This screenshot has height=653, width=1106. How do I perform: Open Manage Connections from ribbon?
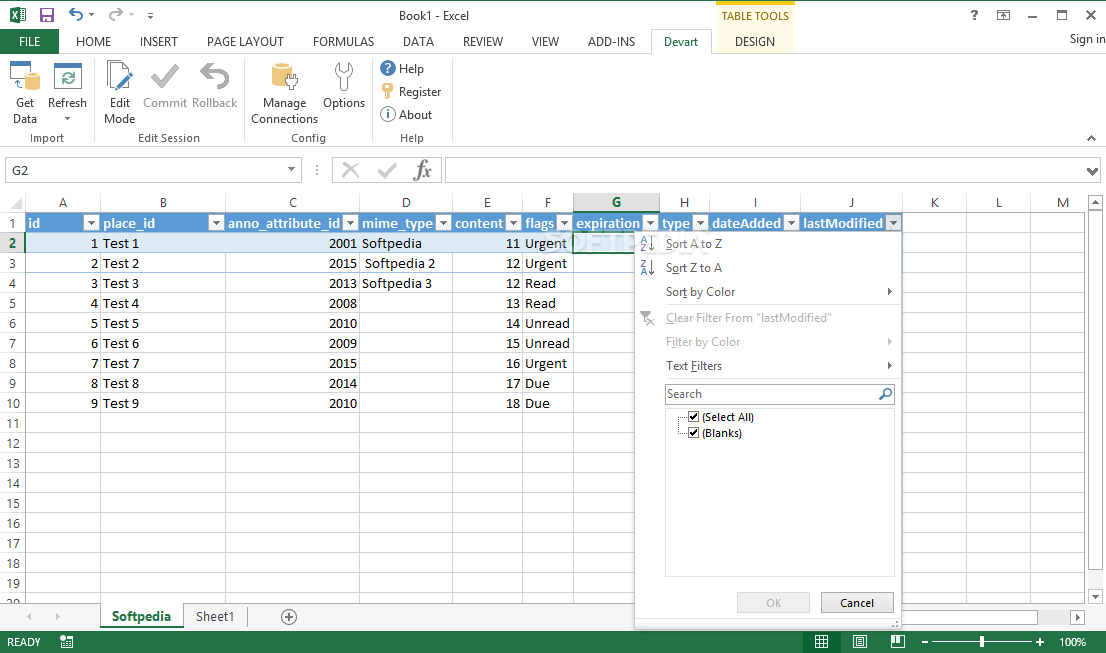pyautogui.click(x=284, y=92)
